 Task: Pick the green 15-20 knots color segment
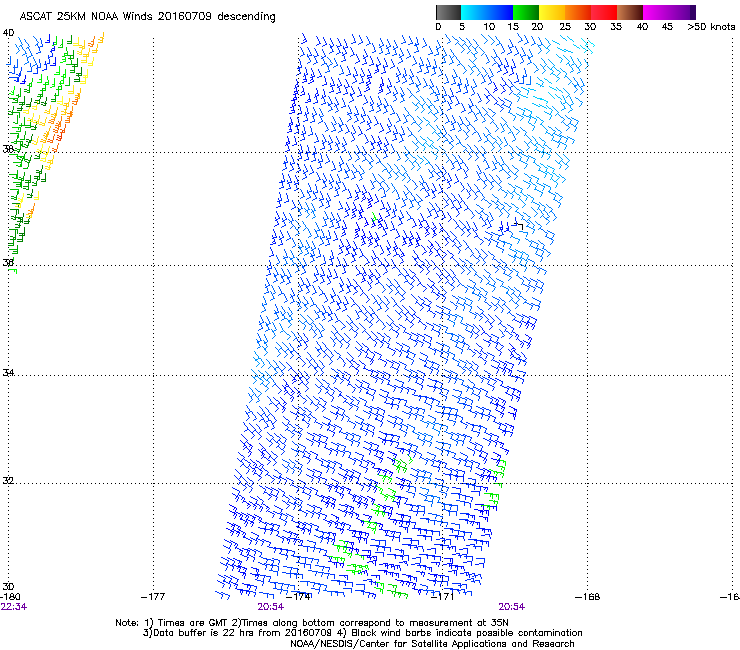click(526, 12)
